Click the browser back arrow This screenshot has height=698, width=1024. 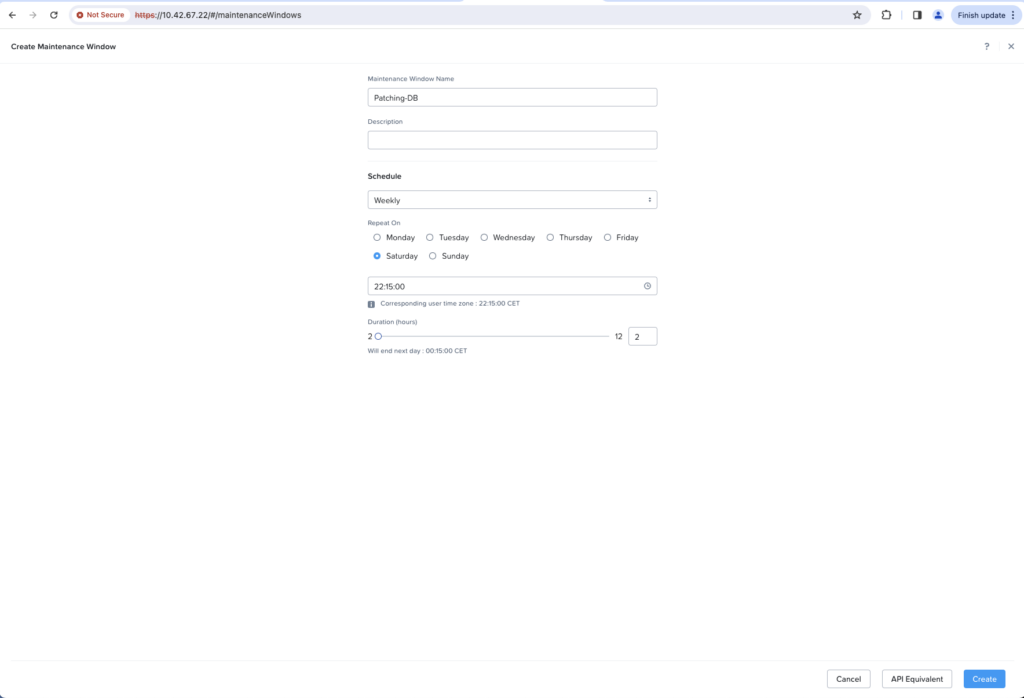point(12,15)
